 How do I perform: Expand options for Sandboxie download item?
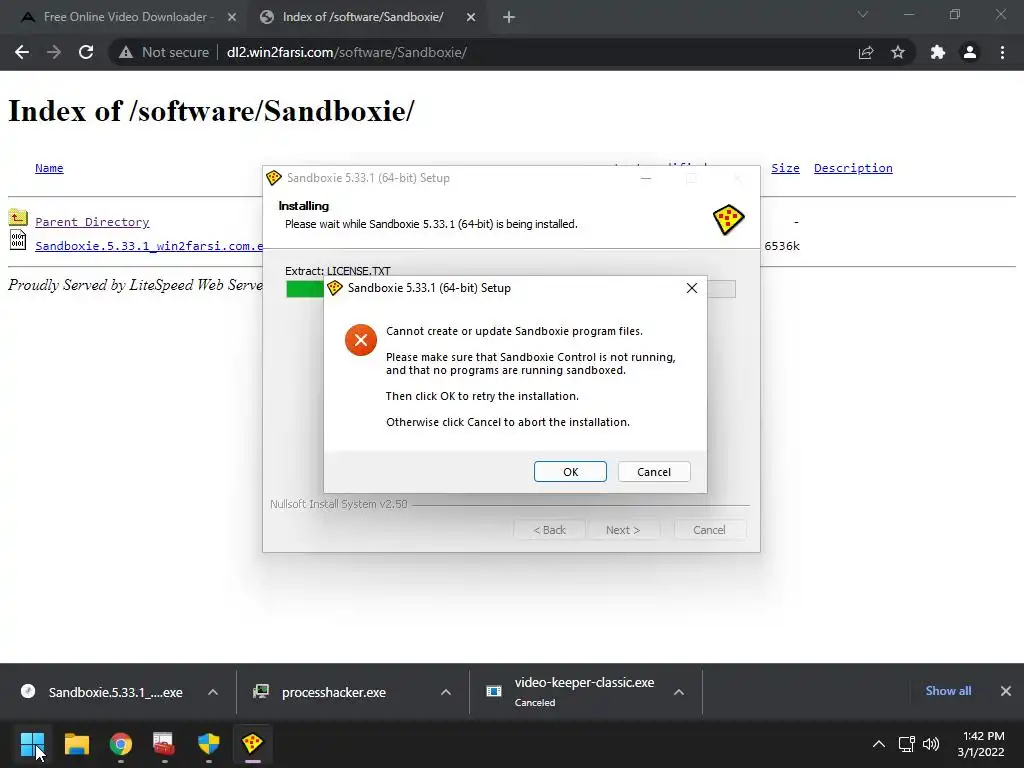(x=213, y=692)
